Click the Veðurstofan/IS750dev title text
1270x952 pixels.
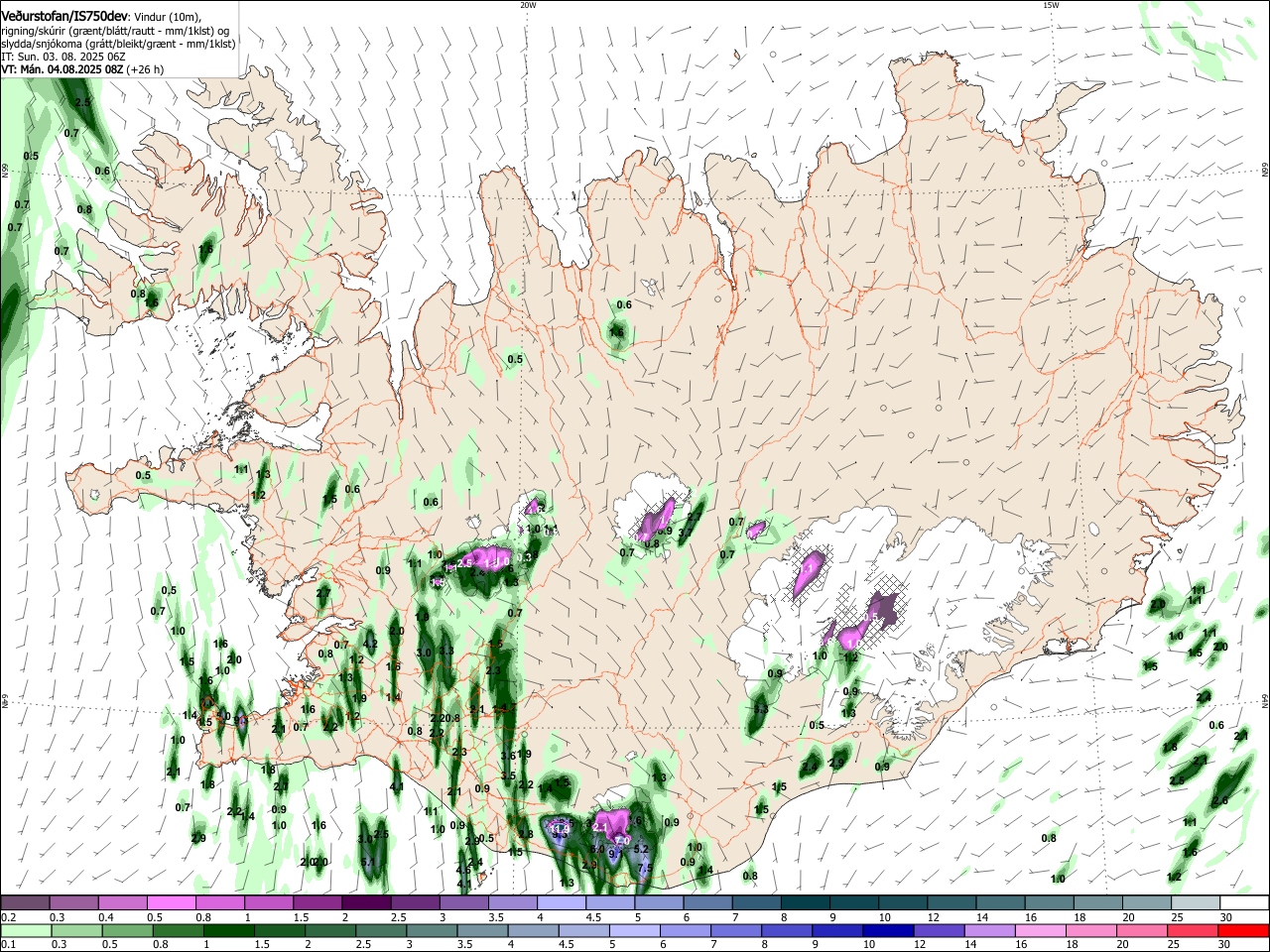pos(64,16)
